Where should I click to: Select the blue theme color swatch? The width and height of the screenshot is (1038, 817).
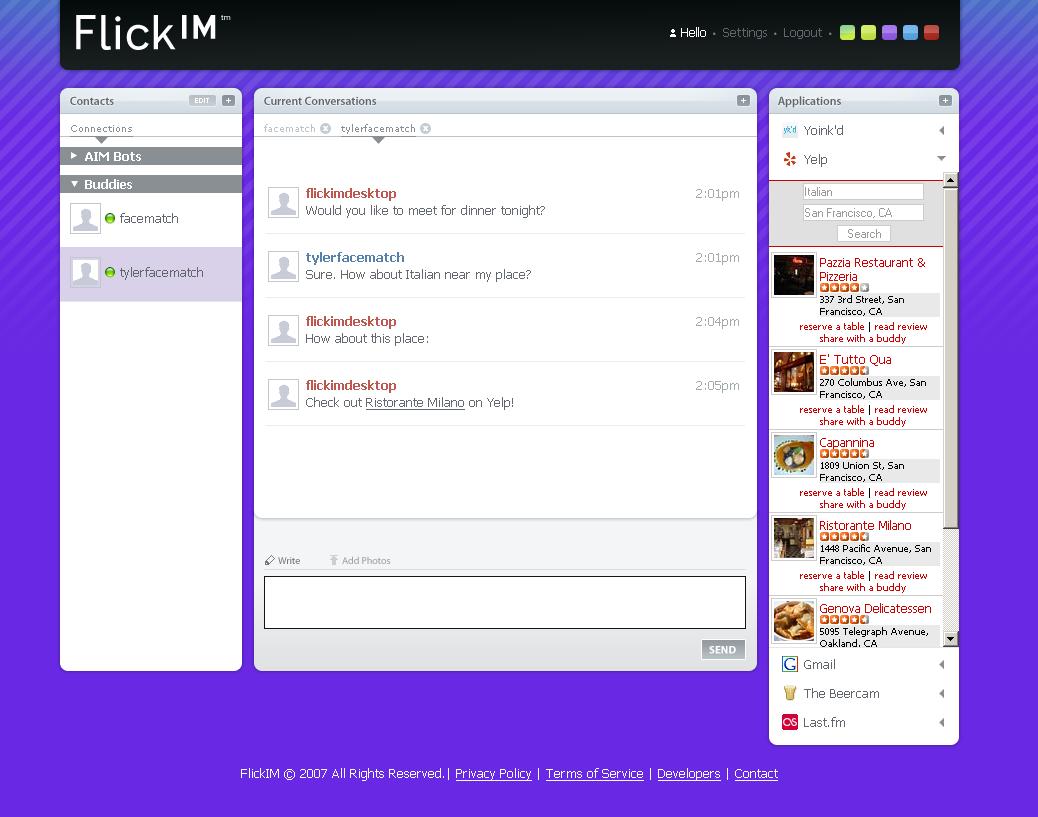(910, 32)
